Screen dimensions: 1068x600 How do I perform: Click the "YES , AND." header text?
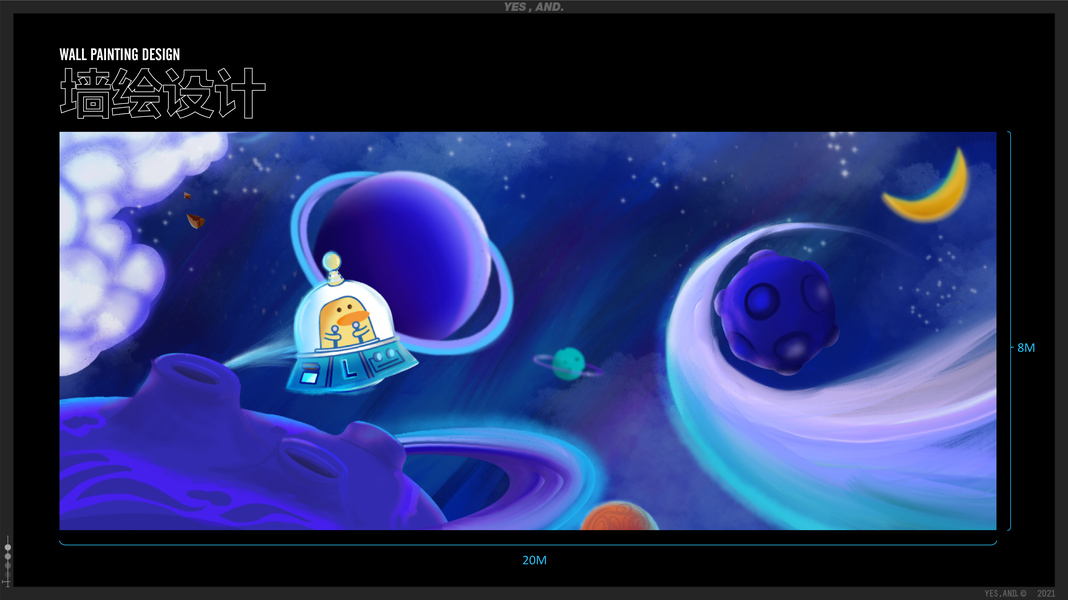coord(534,7)
